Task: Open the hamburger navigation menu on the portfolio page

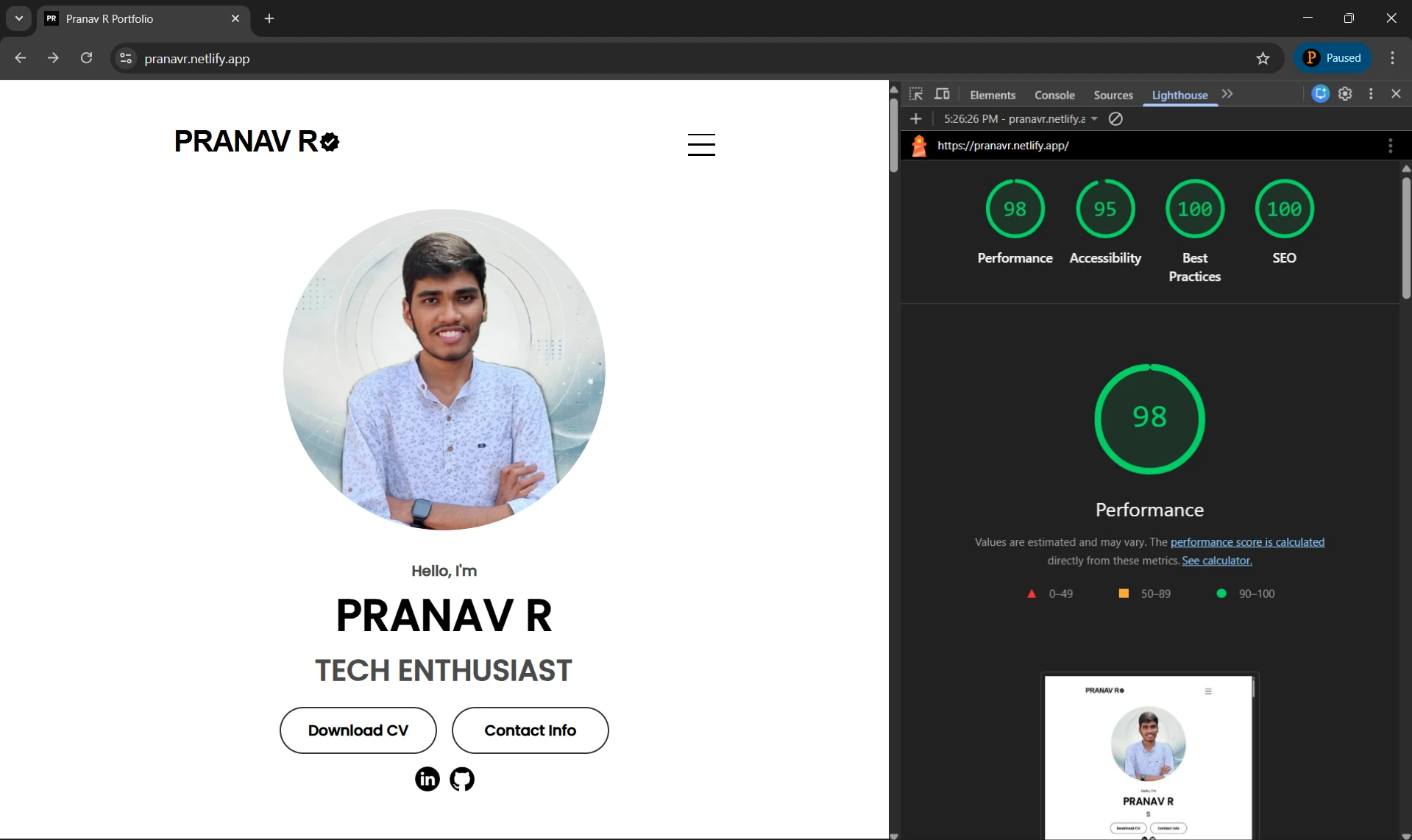Action: (701, 144)
